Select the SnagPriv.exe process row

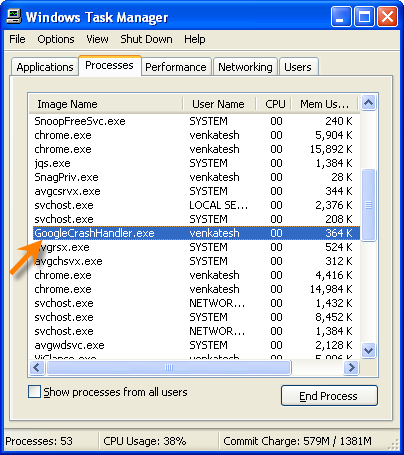click(x=194, y=177)
